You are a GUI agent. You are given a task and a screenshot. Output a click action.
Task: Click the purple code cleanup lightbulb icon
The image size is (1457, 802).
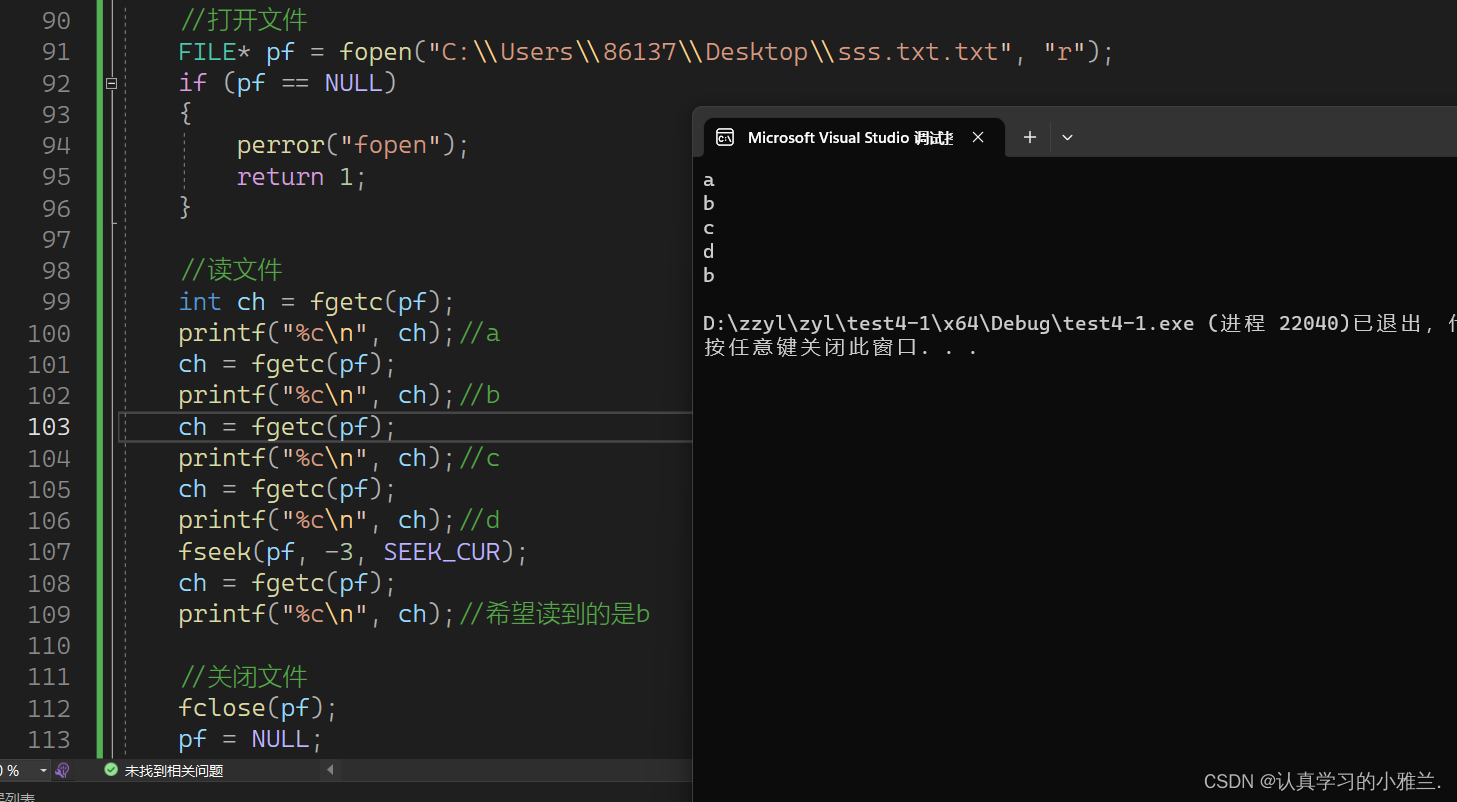(x=63, y=770)
